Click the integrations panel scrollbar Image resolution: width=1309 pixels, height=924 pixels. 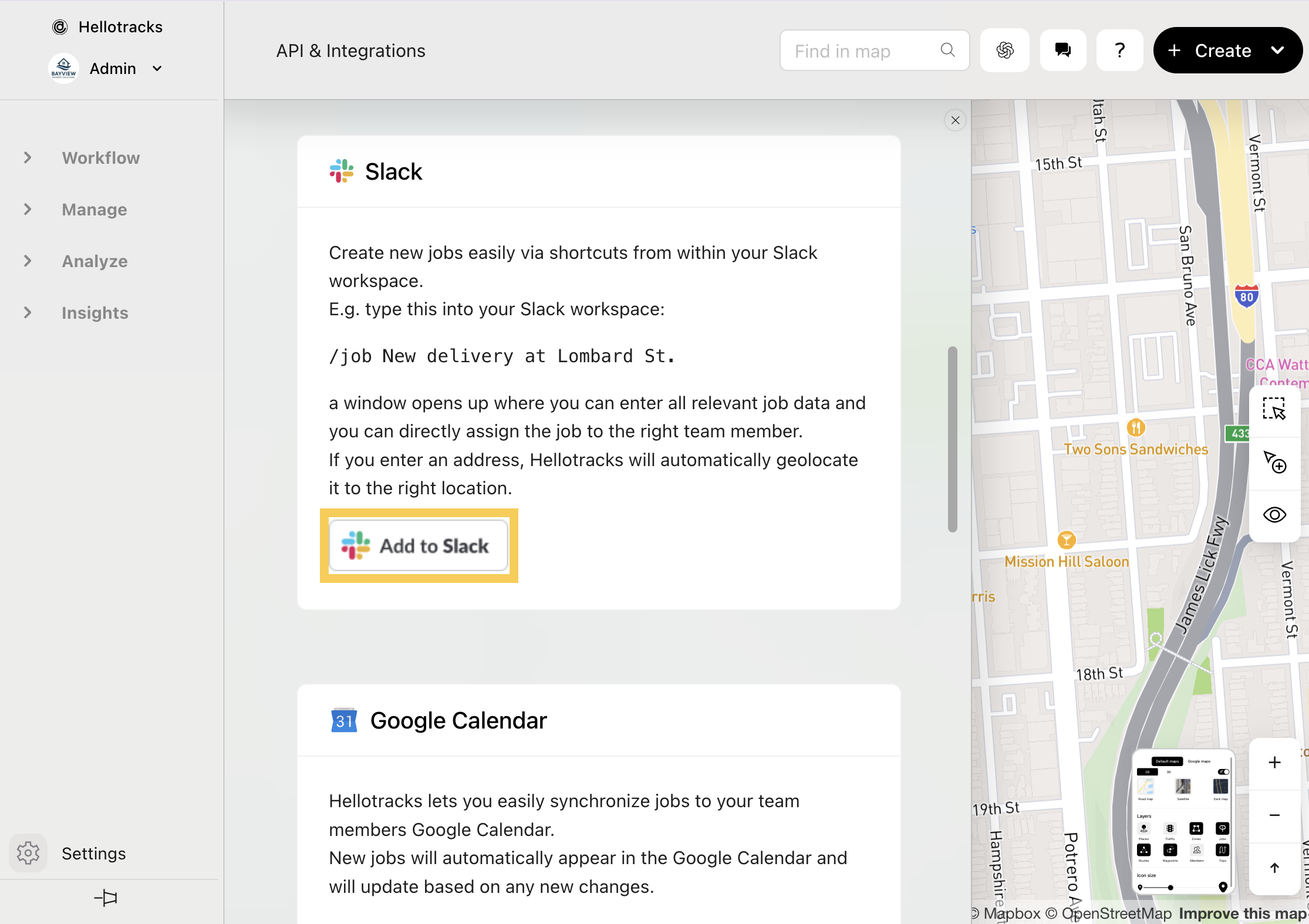[953, 439]
